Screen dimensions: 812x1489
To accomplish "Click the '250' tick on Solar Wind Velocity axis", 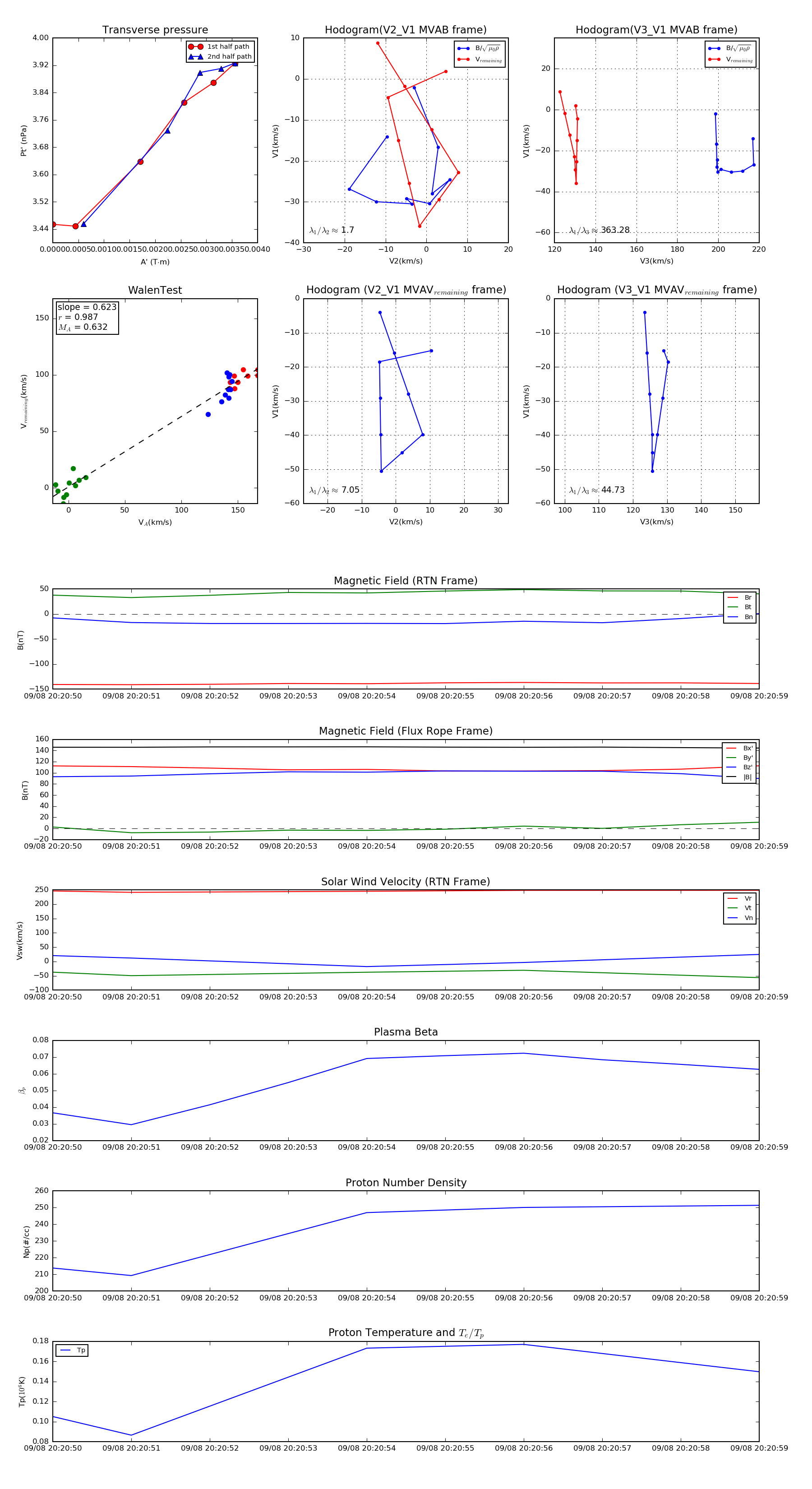I will [42, 890].
